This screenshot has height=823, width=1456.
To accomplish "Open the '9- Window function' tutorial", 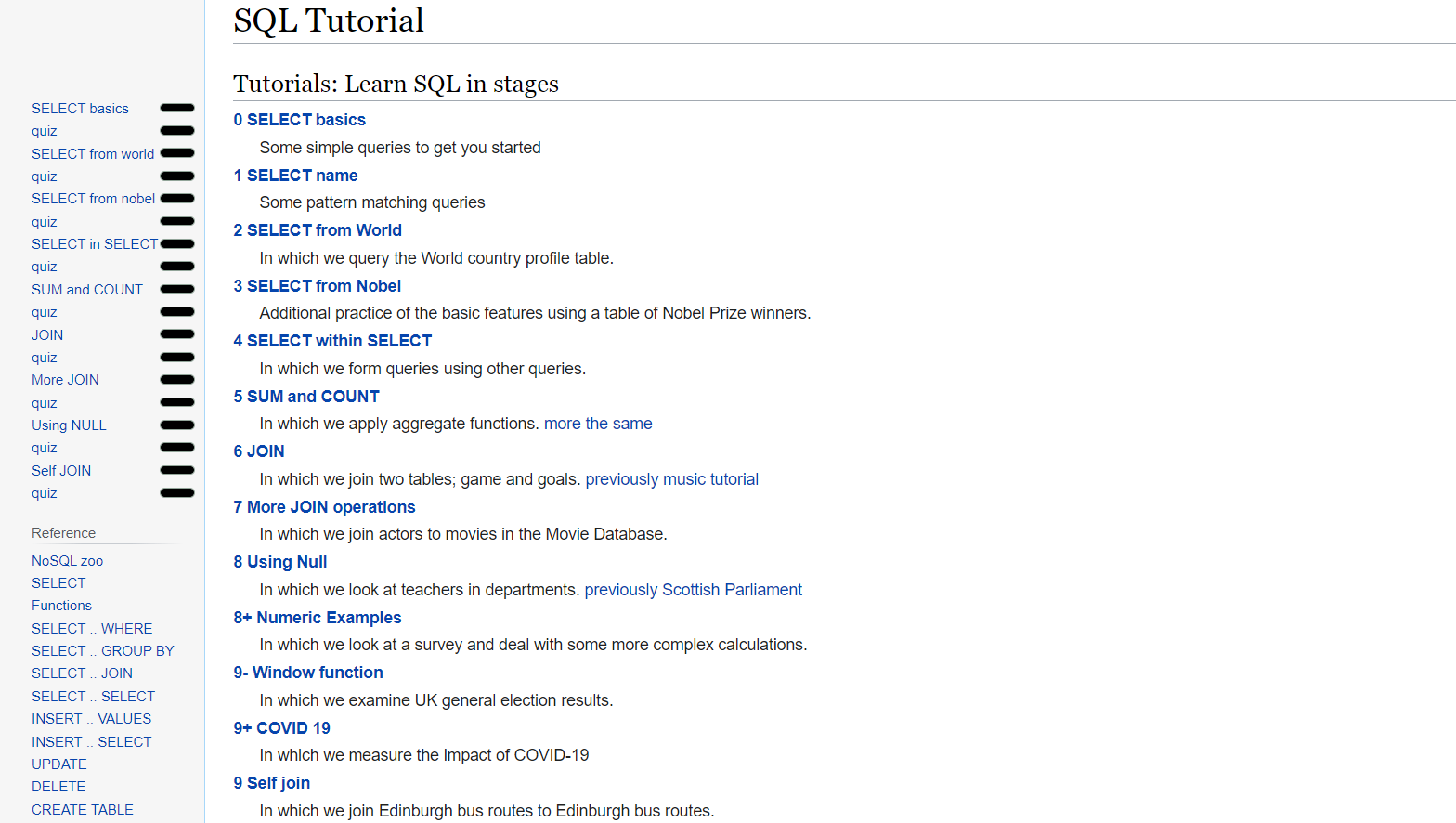I will click(x=308, y=673).
